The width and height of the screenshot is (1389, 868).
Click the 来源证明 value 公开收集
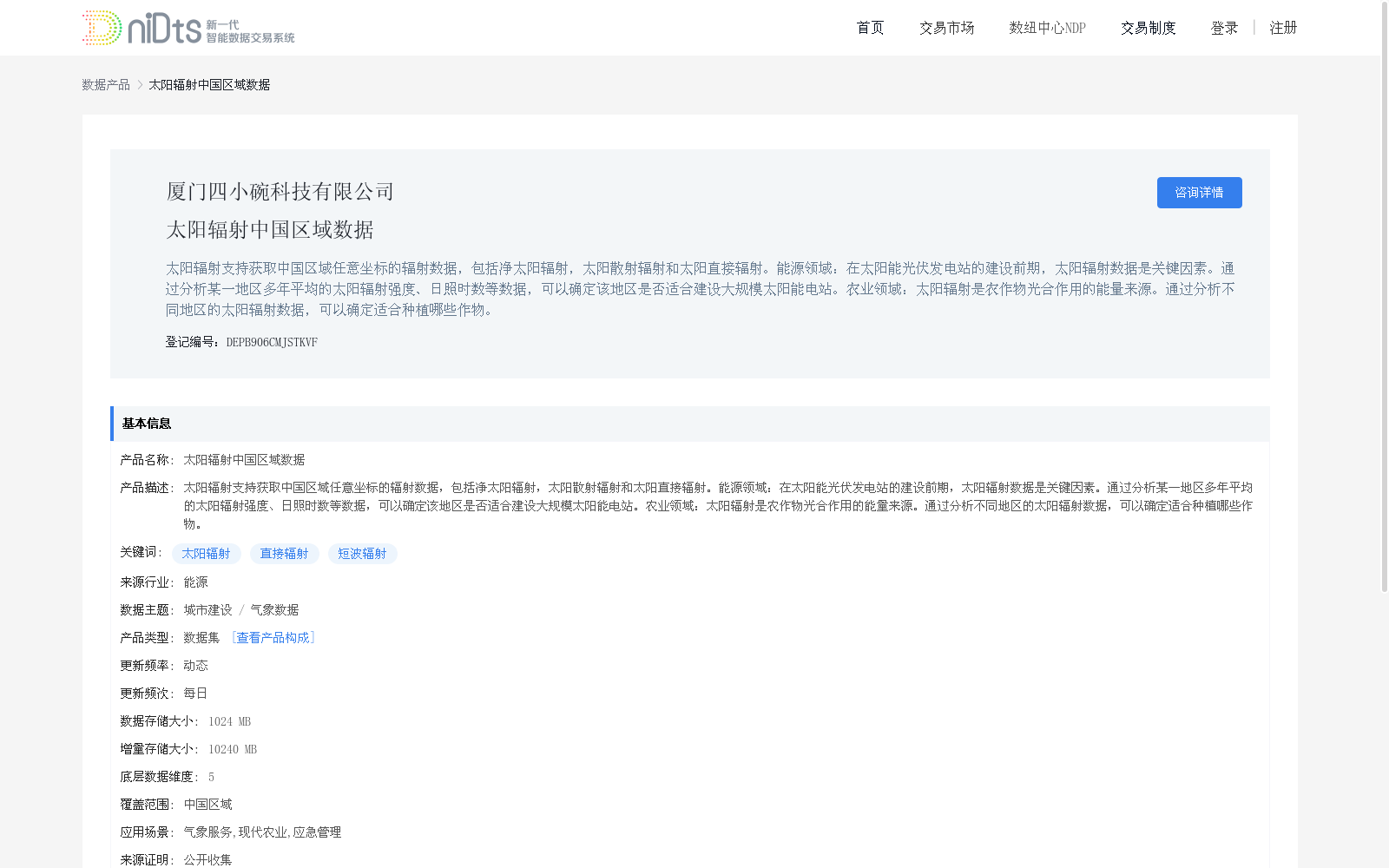click(x=207, y=860)
